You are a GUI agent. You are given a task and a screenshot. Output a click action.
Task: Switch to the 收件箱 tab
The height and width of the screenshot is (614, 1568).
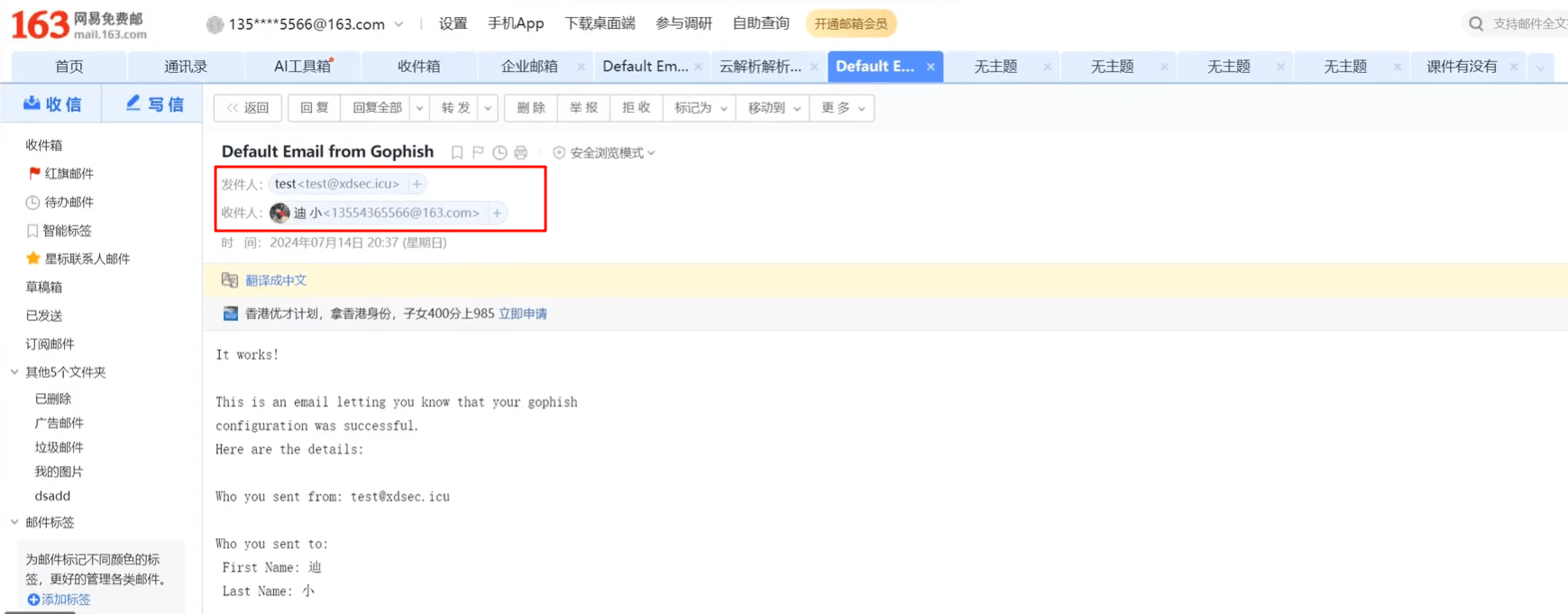click(x=418, y=67)
